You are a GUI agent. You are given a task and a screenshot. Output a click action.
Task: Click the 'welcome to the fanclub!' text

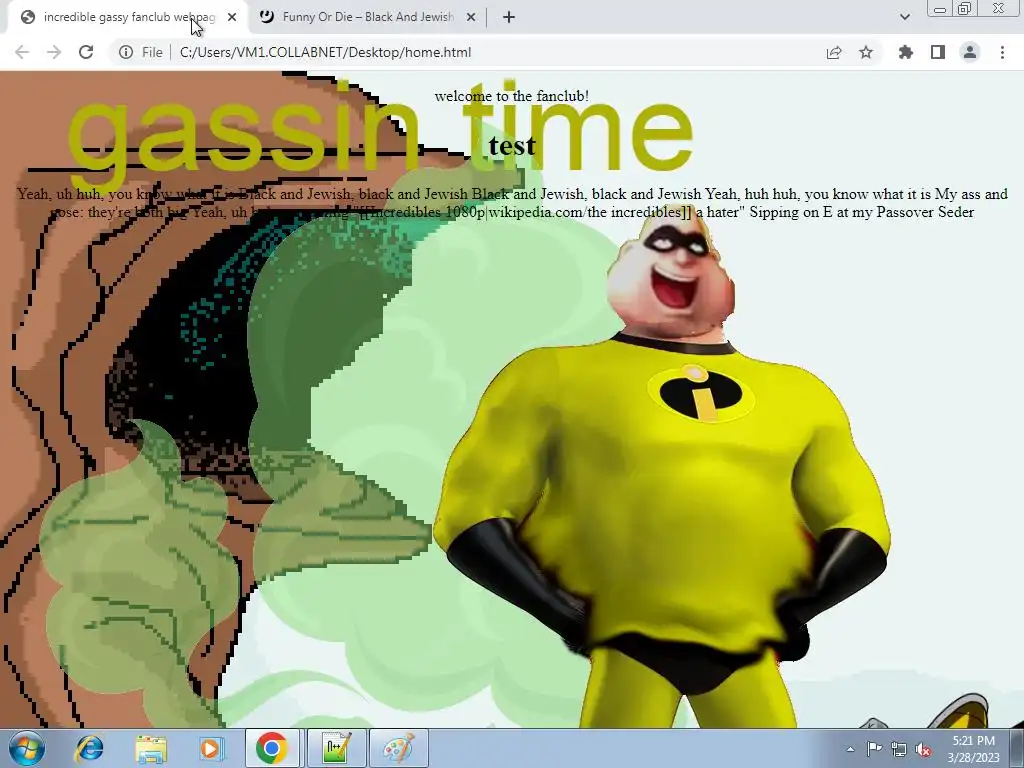click(511, 96)
